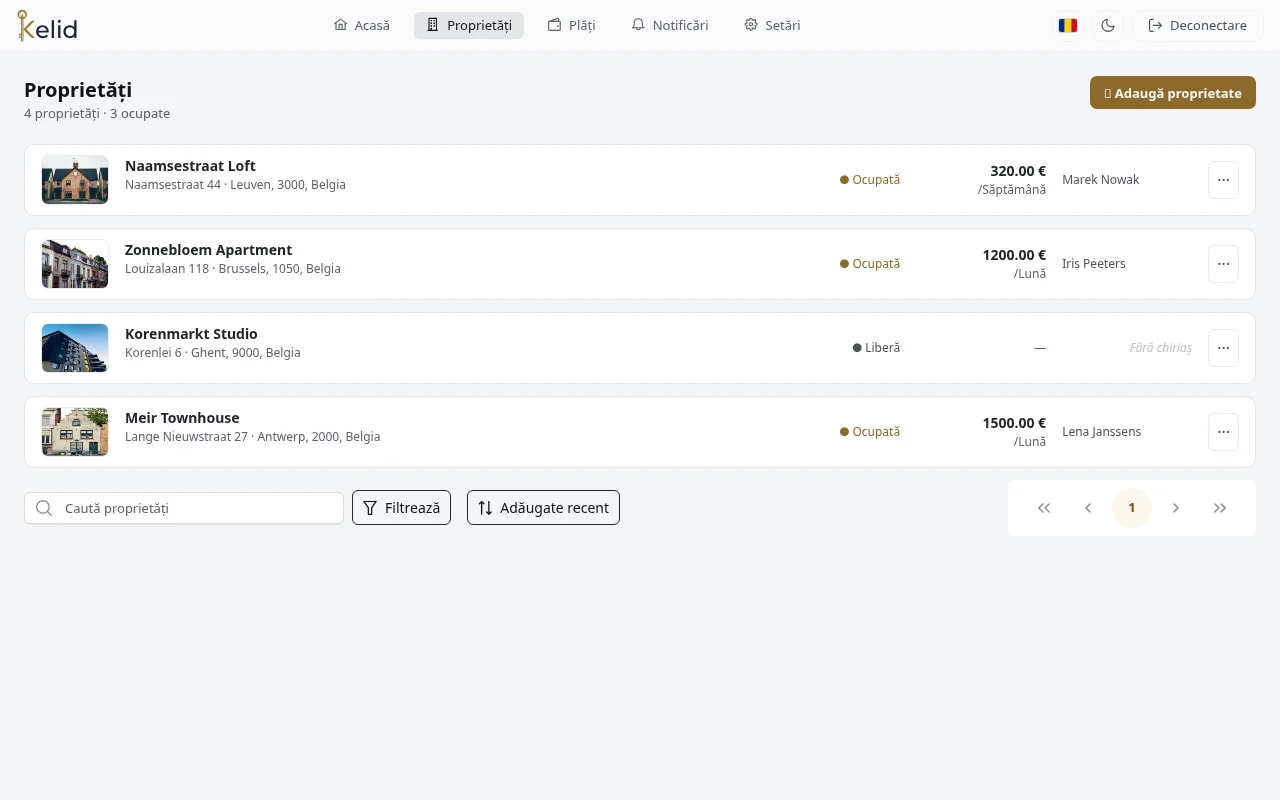
Task: Switch to the Proprietăți tab
Action: [469, 25]
